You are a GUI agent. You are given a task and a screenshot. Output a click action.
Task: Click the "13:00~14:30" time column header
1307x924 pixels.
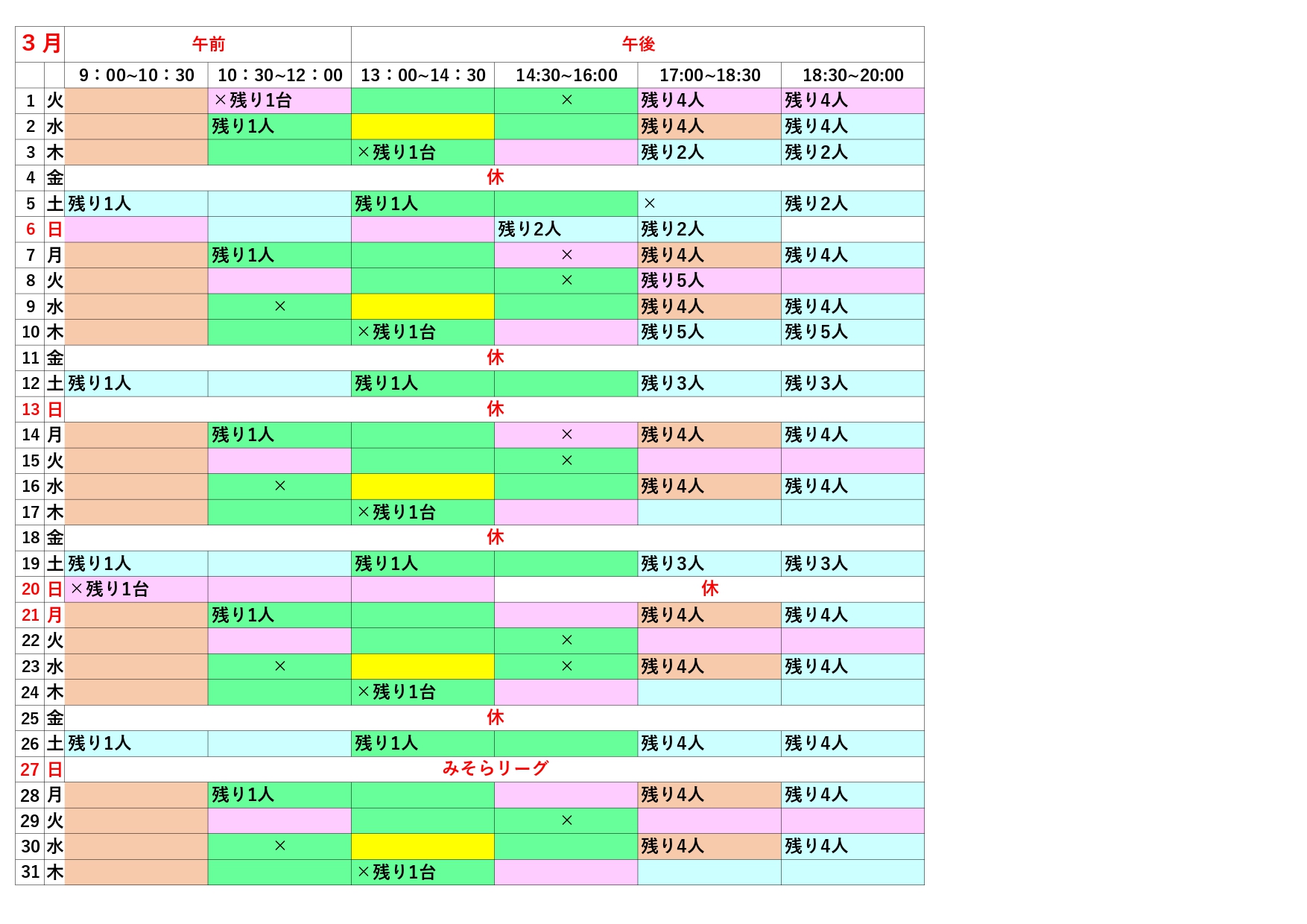coord(423,75)
